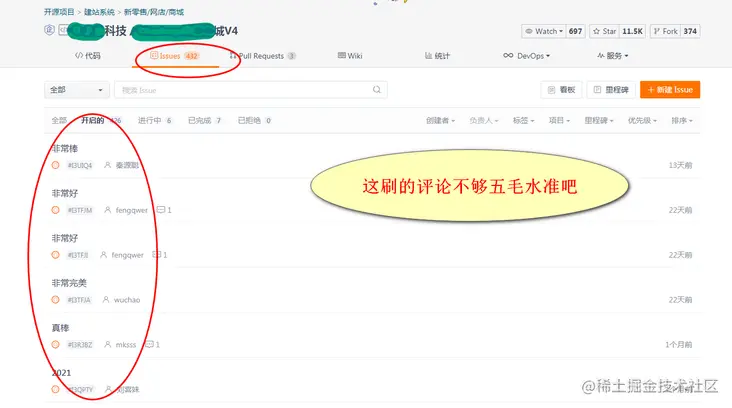
Task: Open comments icon on issue #I3TFJM
Action: tap(161, 210)
